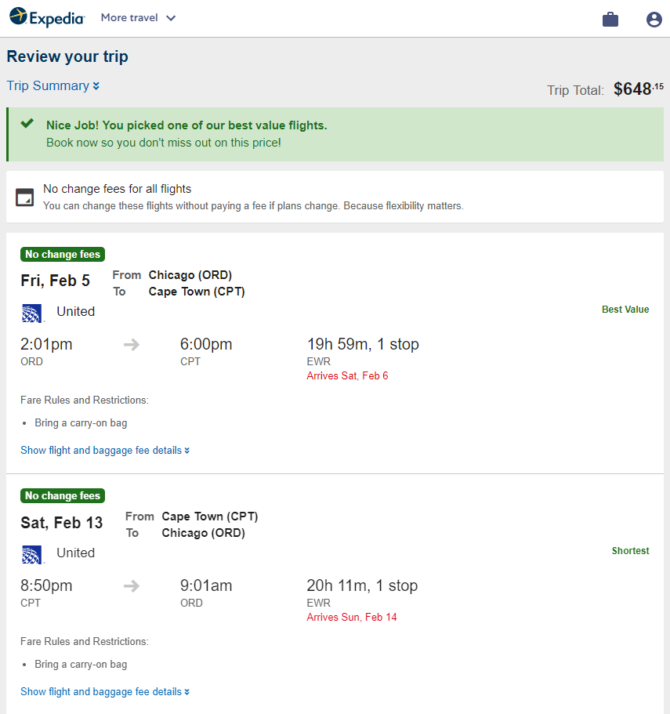This screenshot has width=670, height=714.
Task: Click the United logo on outbound flight
Action: 32,313
